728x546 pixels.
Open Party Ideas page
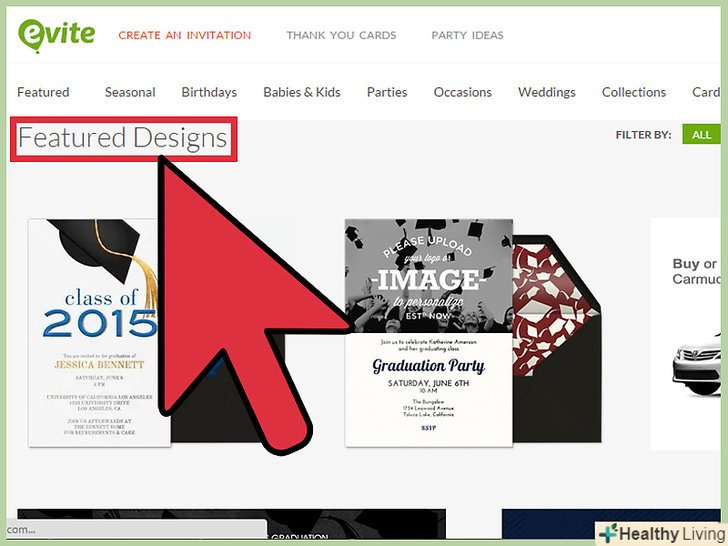pyautogui.click(x=467, y=35)
